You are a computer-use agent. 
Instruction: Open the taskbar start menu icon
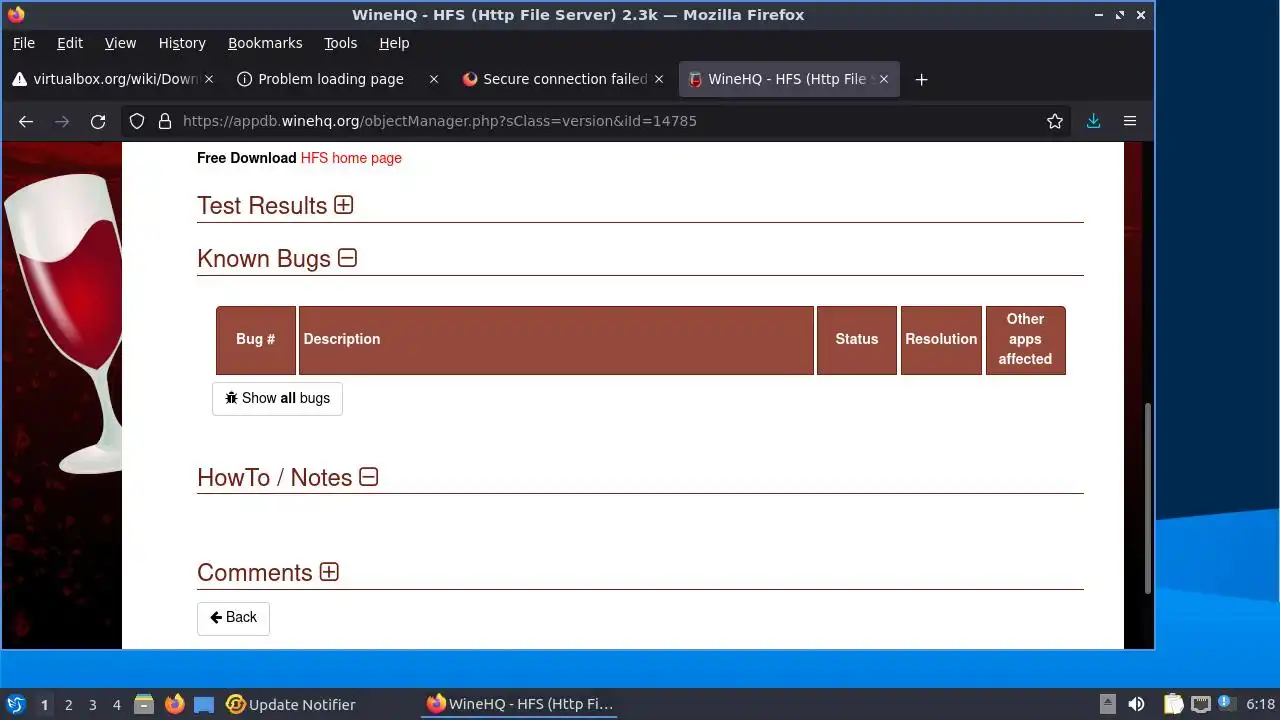15,704
